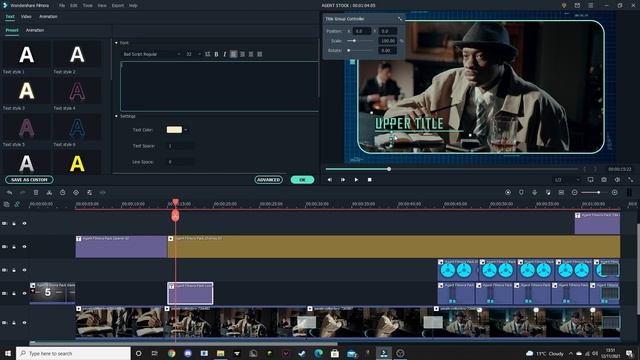Zoom out timeline with minus icon

(x=574, y=192)
